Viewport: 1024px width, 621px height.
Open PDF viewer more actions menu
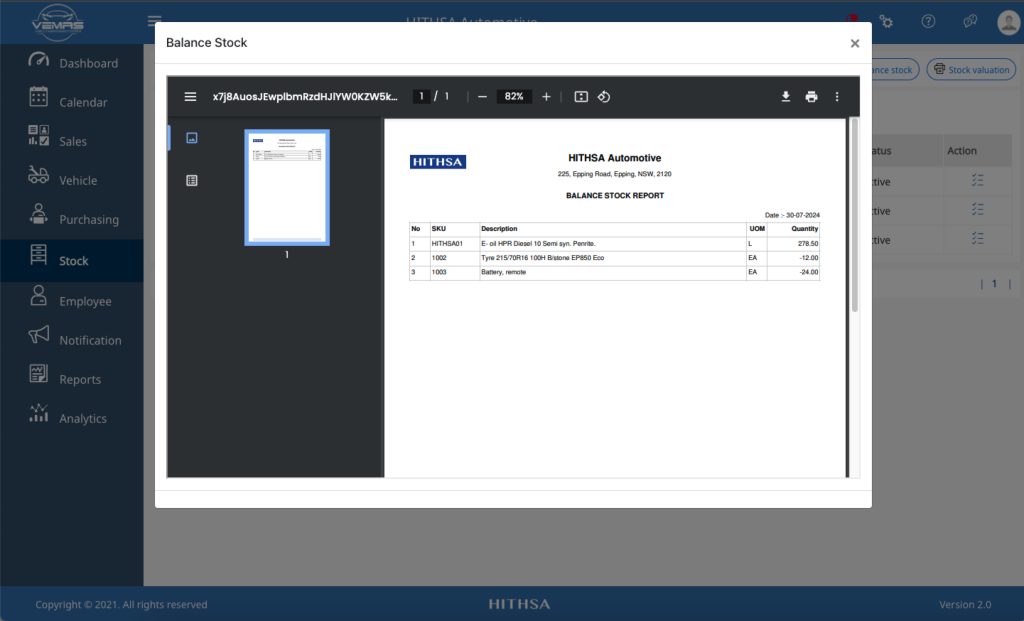[x=837, y=97]
